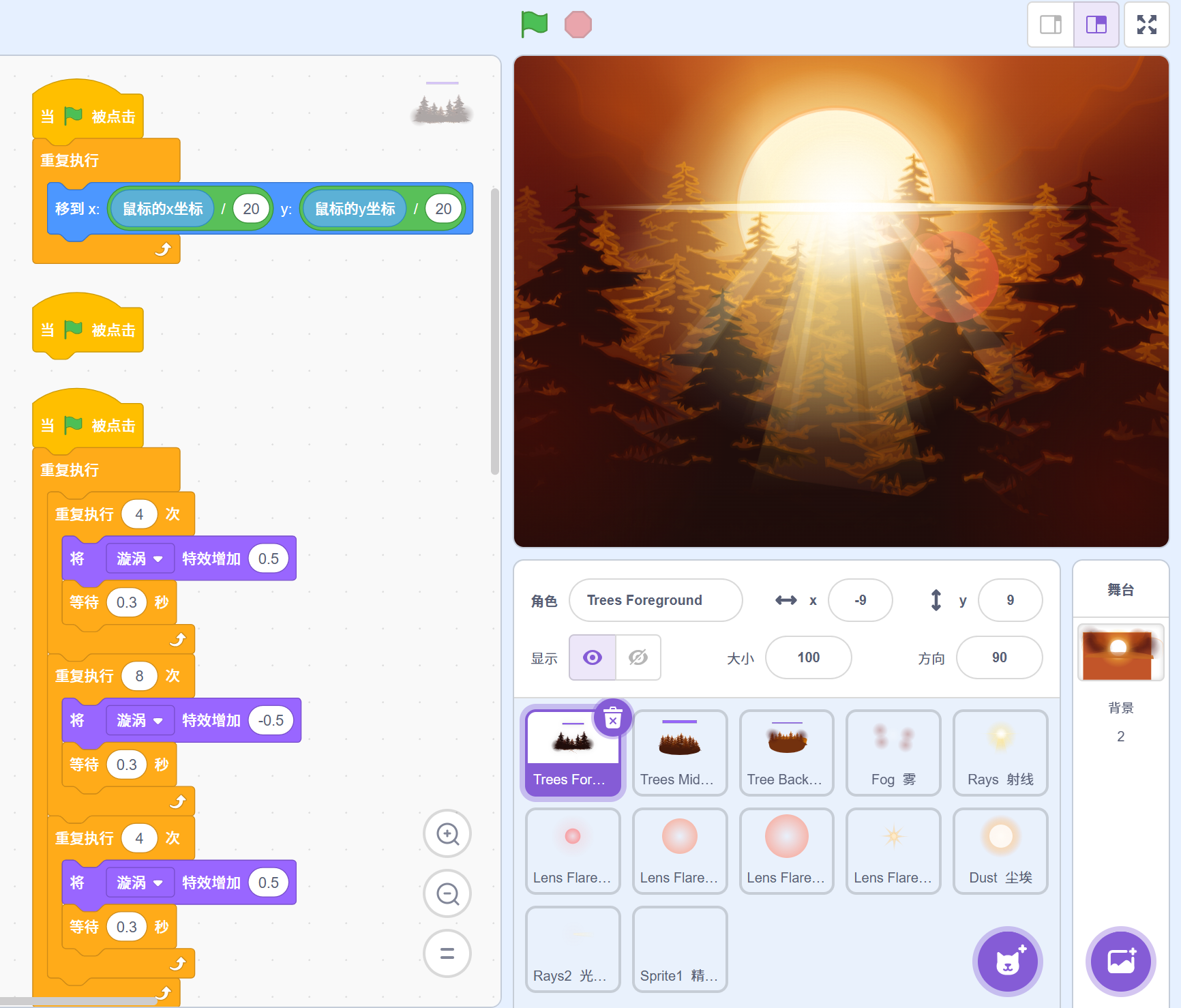Select the Fog 雾 sprite

[x=893, y=752]
